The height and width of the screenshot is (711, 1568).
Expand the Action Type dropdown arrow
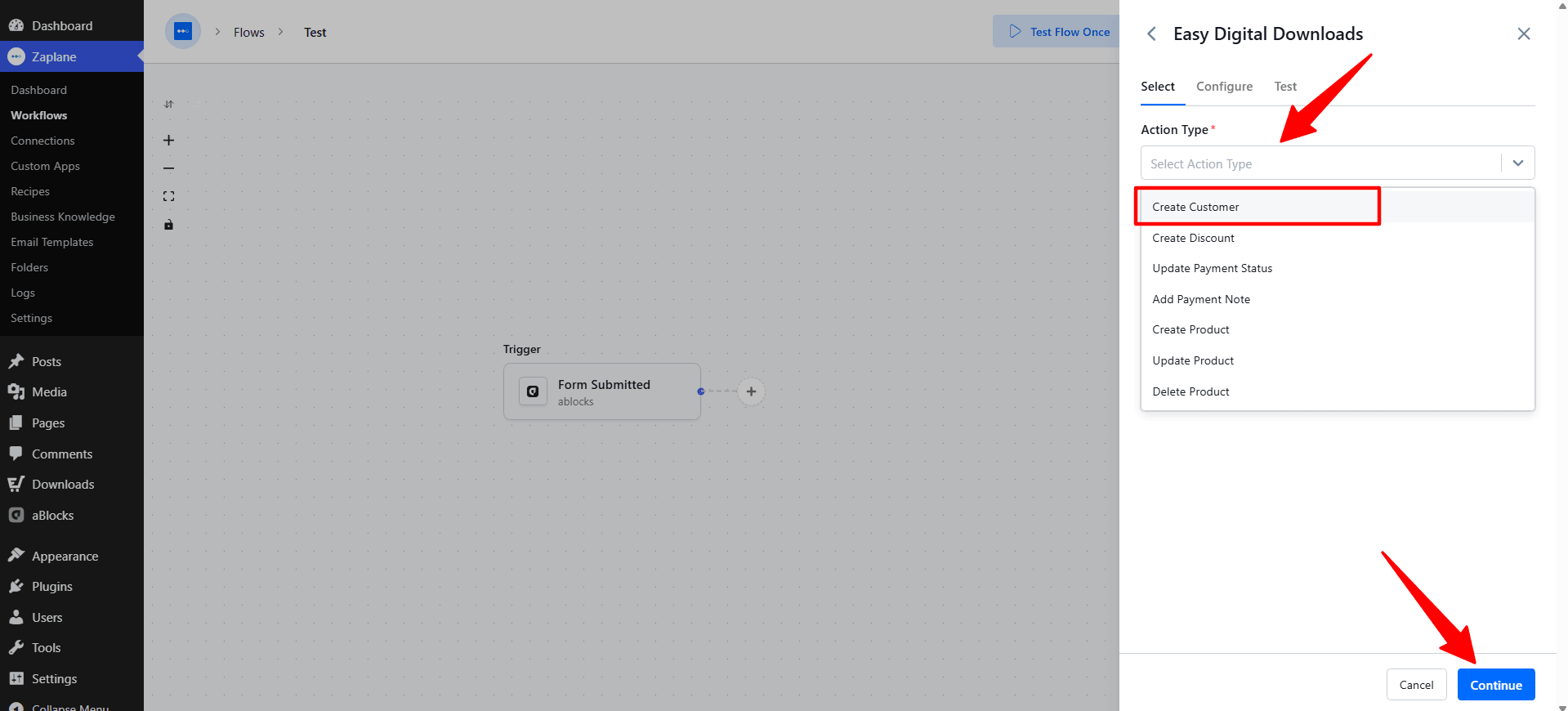point(1518,163)
